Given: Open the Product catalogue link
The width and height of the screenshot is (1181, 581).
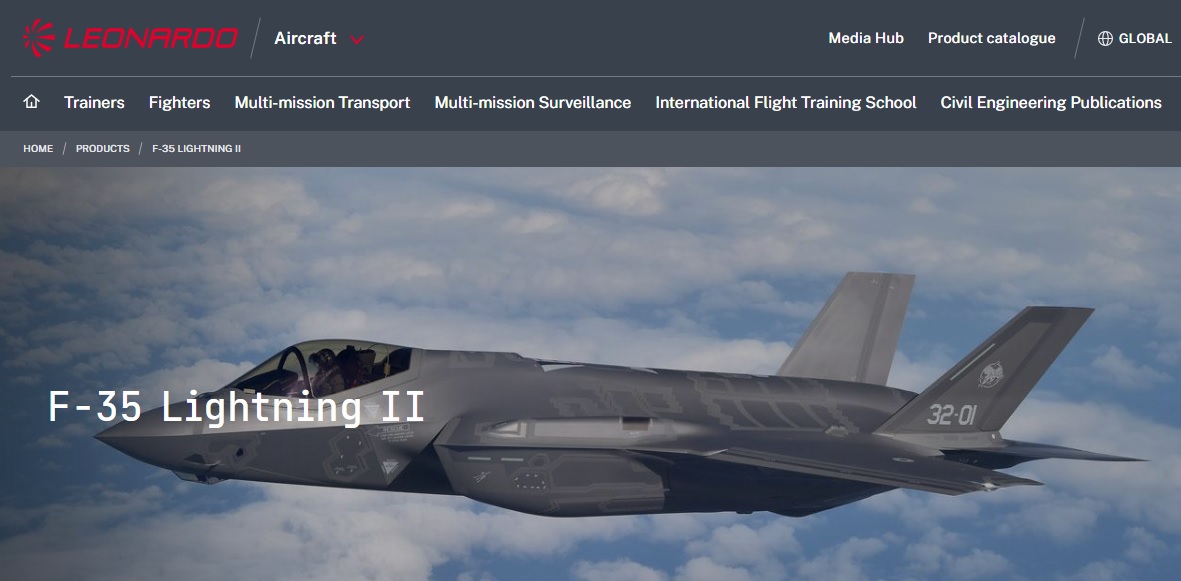Looking at the screenshot, I should tap(991, 38).
